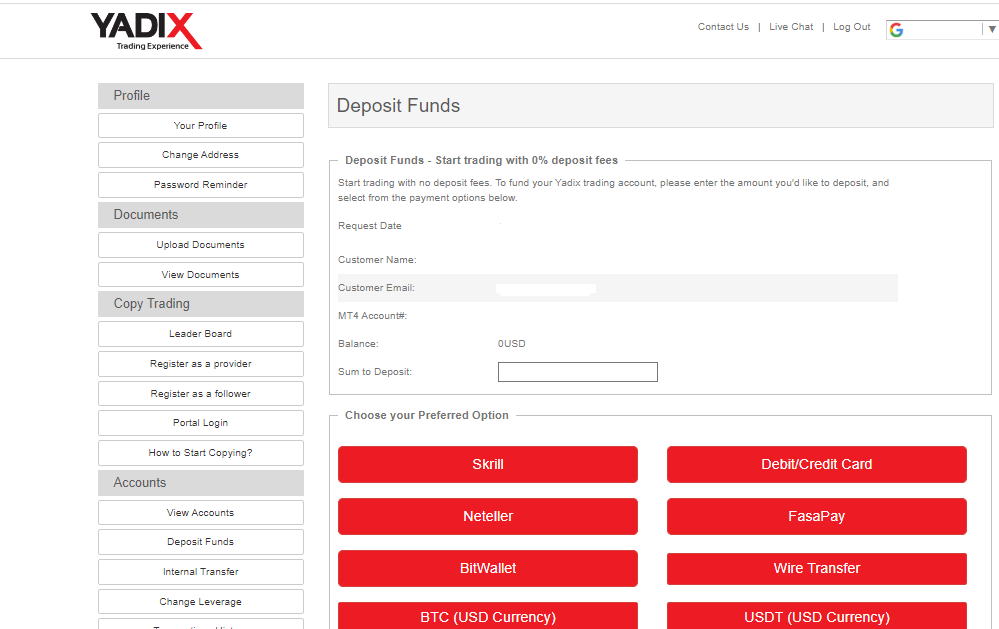Open the Google language dropdown arrow
999x629 pixels.
click(991, 29)
